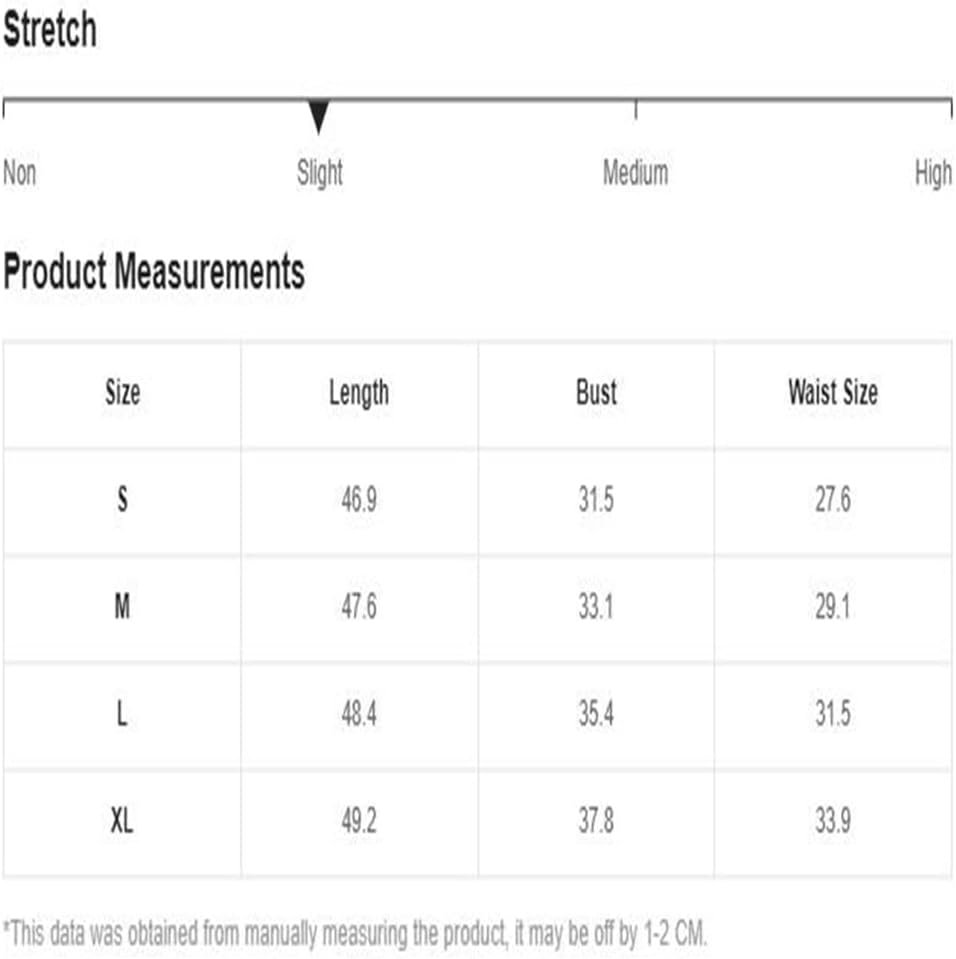Click the Bust column header
This screenshot has height=959, width=956.
[x=596, y=392]
